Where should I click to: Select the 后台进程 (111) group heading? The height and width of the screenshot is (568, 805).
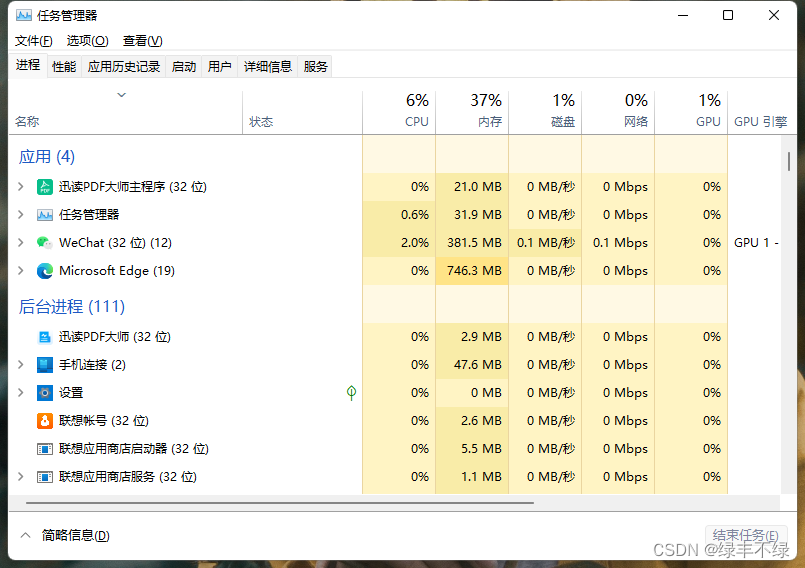[x=72, y=306]
